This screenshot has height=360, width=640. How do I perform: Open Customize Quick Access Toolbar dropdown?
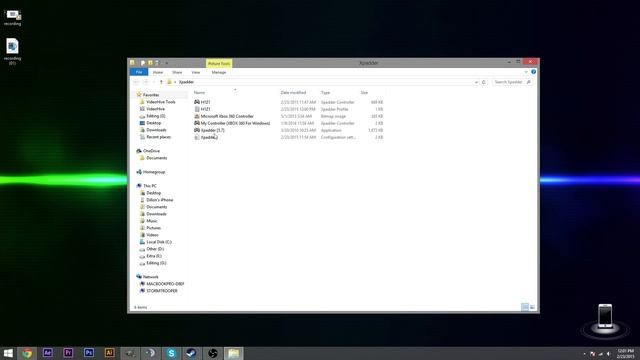pyautogui.click(x=167, y=63)
